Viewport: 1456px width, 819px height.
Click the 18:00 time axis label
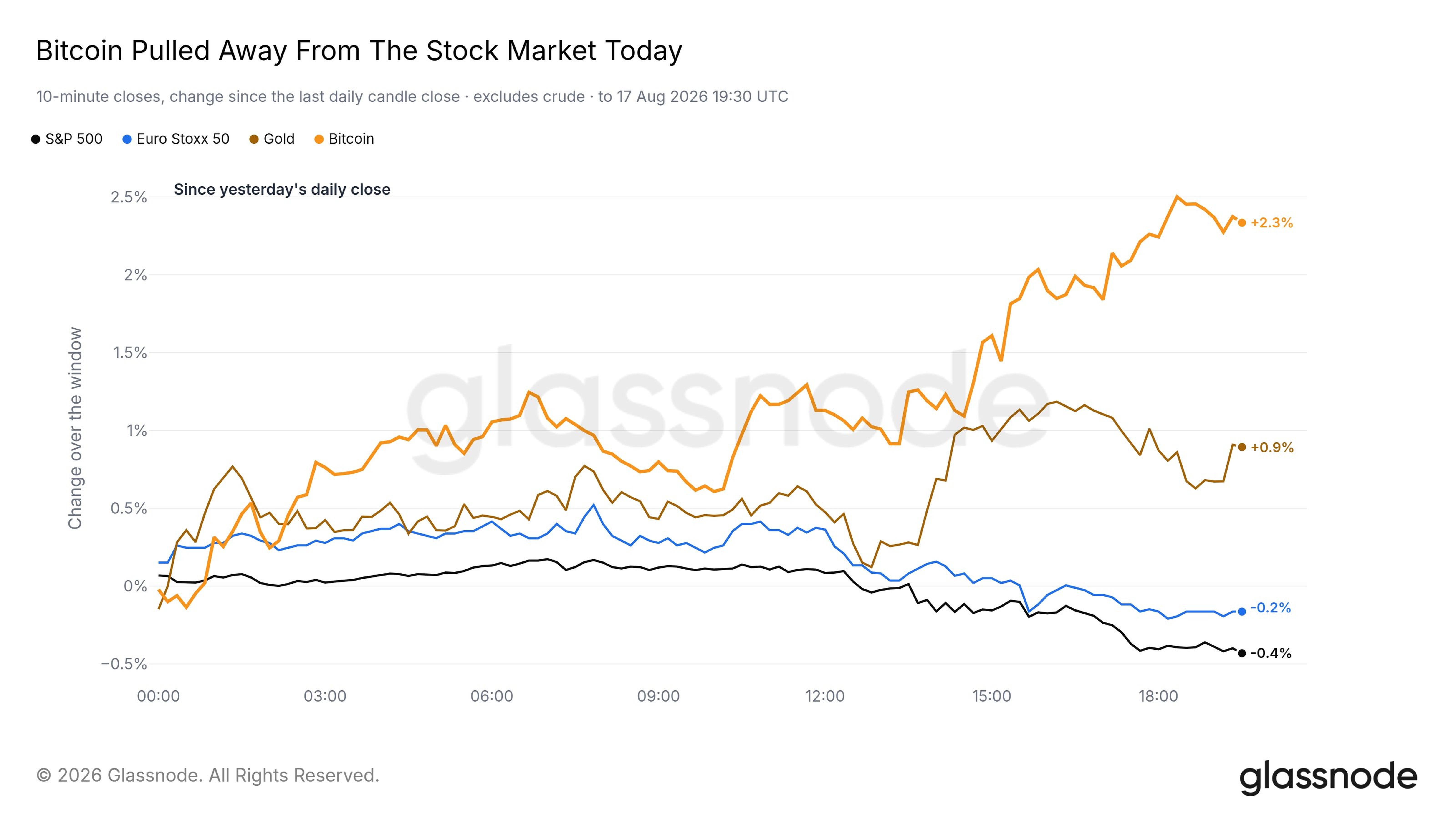1158,696
